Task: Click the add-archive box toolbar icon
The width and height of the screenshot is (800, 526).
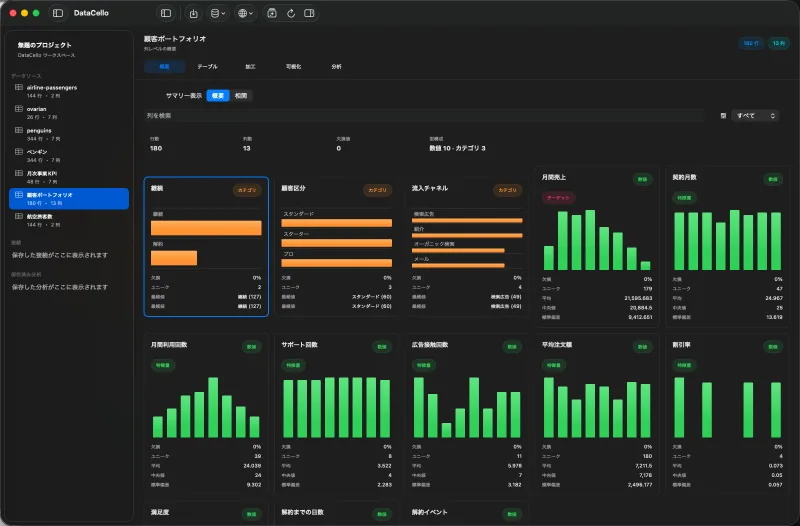Action: [x=272, y=13]
